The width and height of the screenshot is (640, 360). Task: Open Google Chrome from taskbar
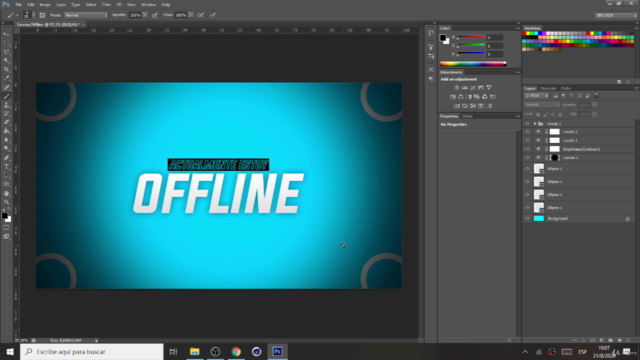[236, 351]
